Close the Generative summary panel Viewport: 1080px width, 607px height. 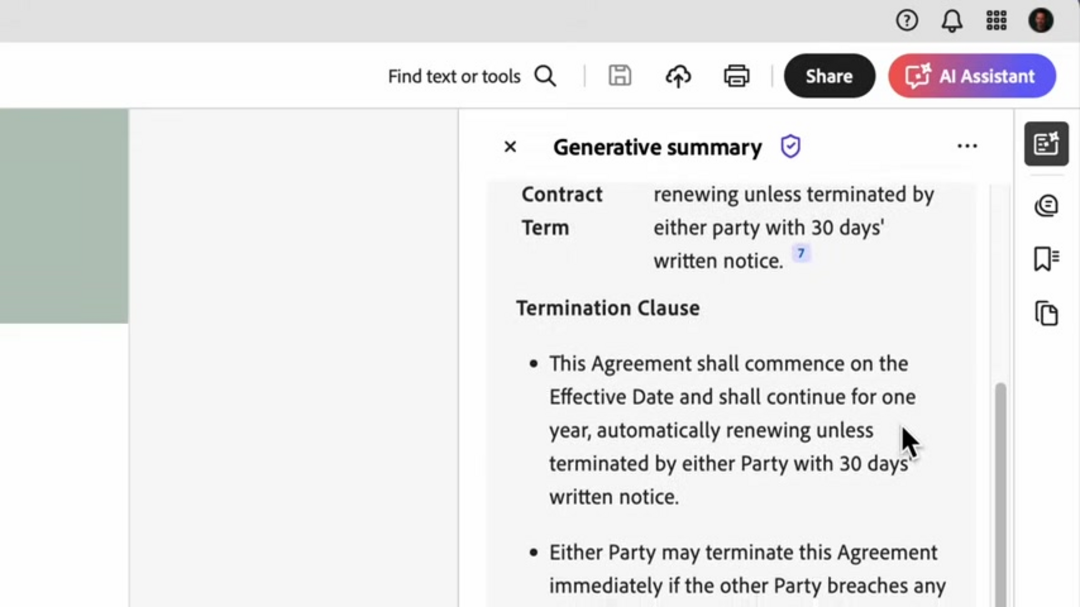tap(510, 147)
